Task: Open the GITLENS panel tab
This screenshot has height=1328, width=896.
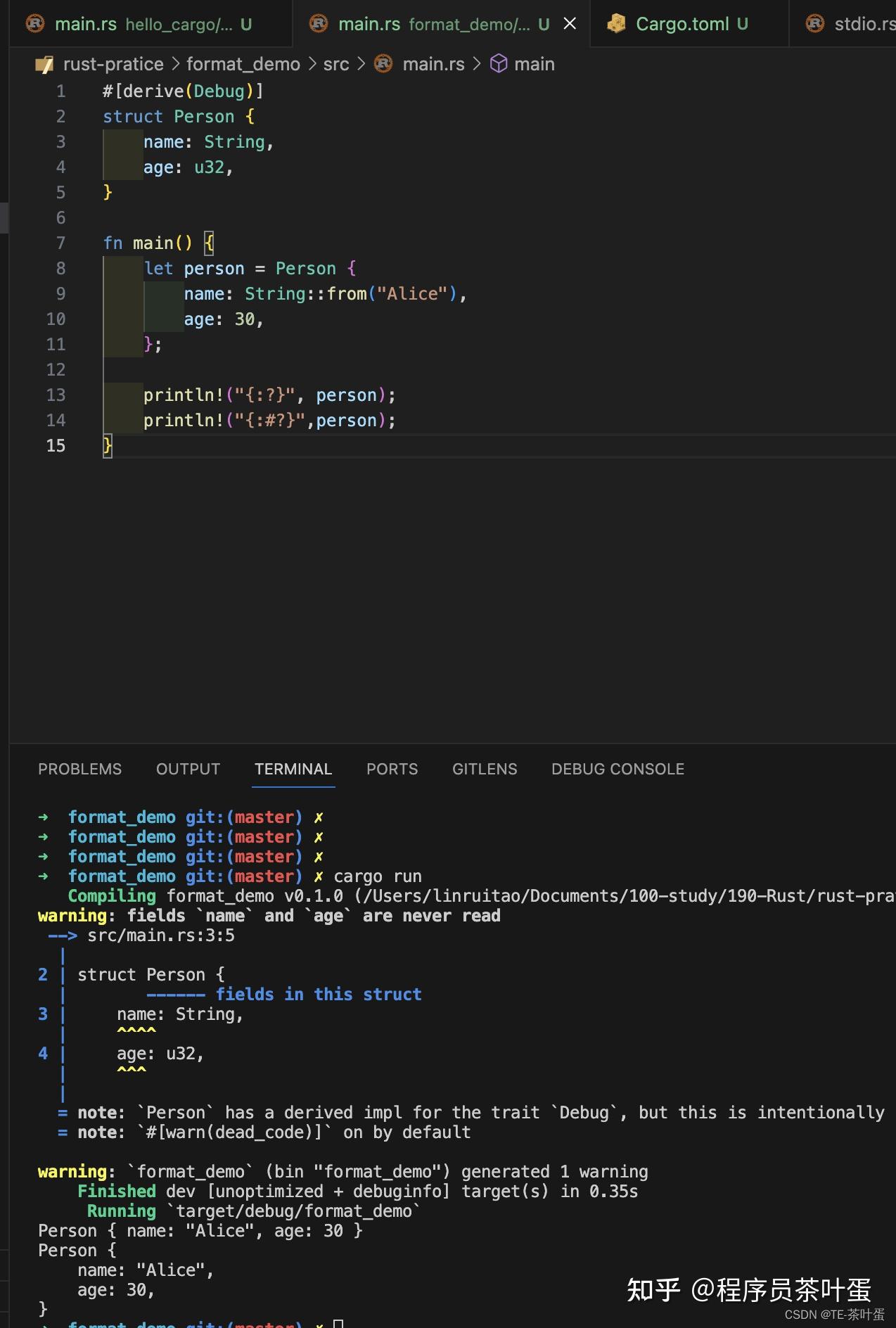Action: tap(485, 769)
